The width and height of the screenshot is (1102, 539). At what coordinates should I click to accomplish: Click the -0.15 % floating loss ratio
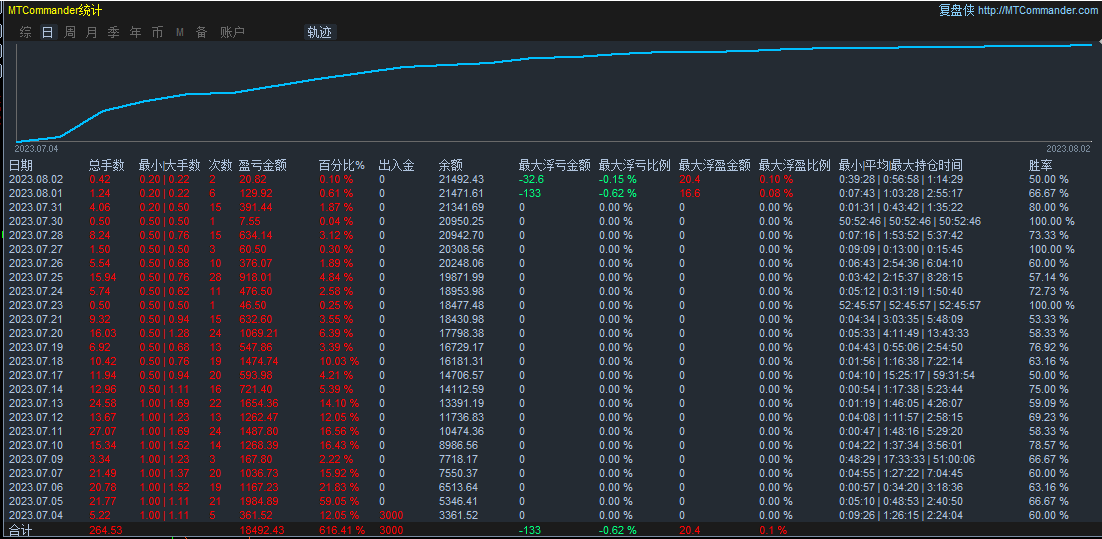click(618, 179)
